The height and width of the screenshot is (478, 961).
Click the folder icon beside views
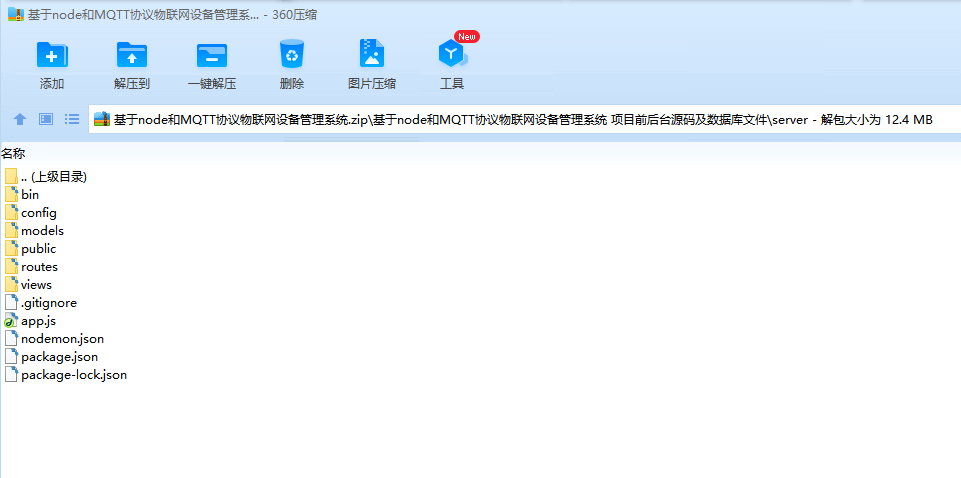[12, 284]
